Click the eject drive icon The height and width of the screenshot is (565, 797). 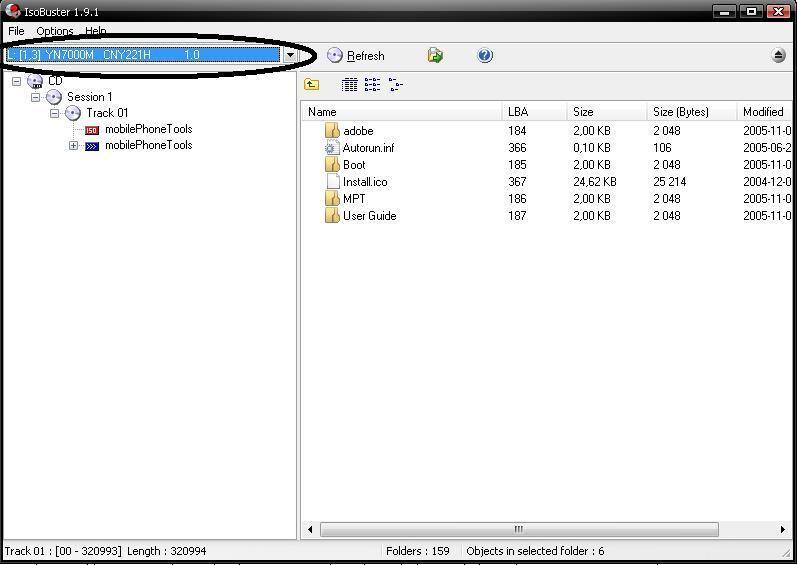(778, 55)
